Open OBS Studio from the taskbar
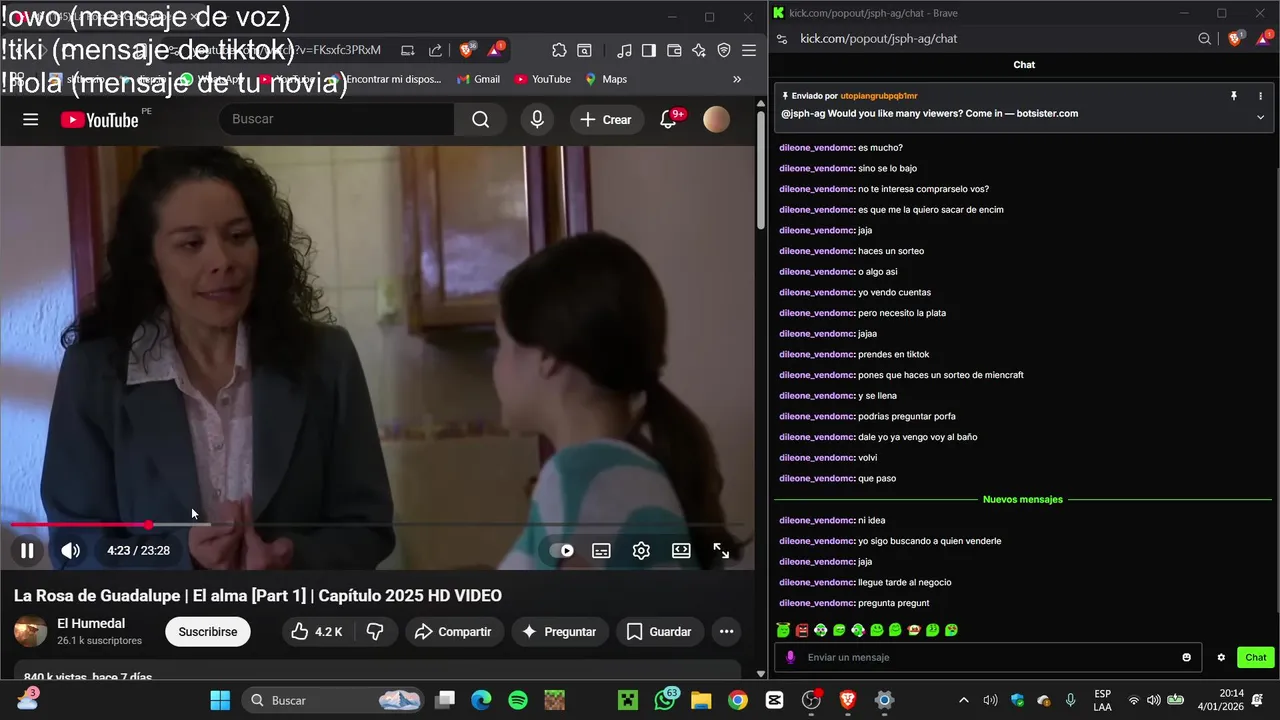Viewport: 1280px width, 720px height. [811, 700]
